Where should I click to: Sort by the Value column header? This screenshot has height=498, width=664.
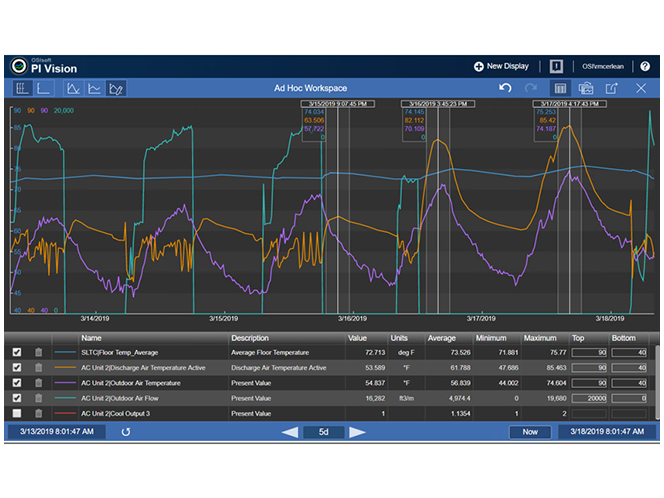(357, 338)
